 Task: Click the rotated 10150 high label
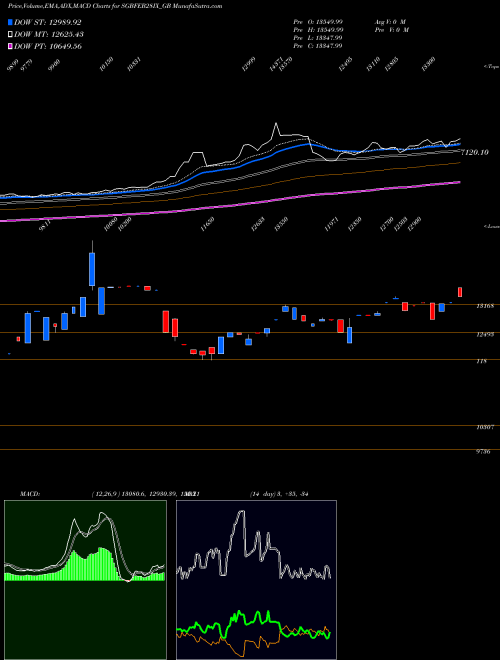click(106, 64)
